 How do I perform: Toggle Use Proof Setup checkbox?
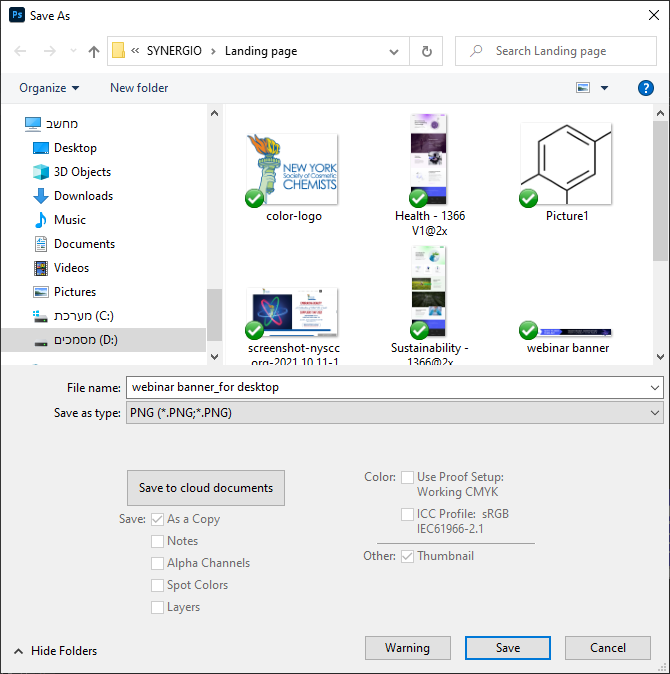[x=407, y=477]
